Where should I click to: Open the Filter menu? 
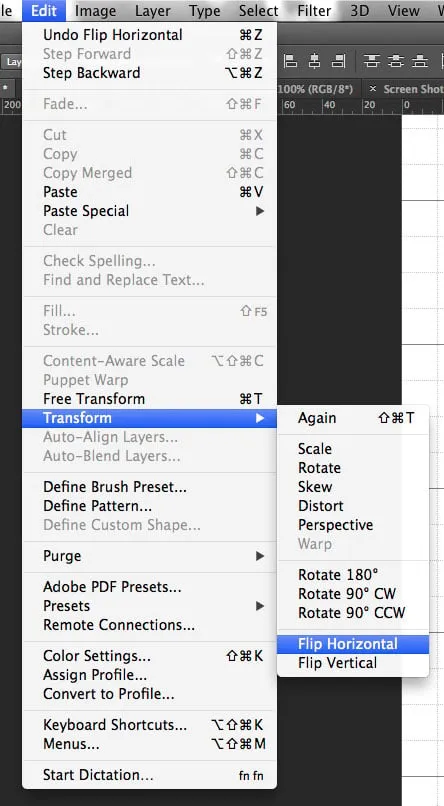[314, 10]
